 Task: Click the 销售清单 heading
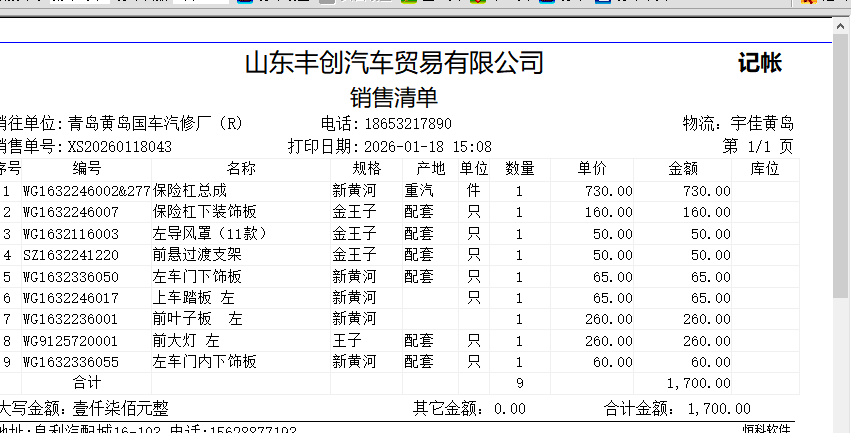point(394,98)
